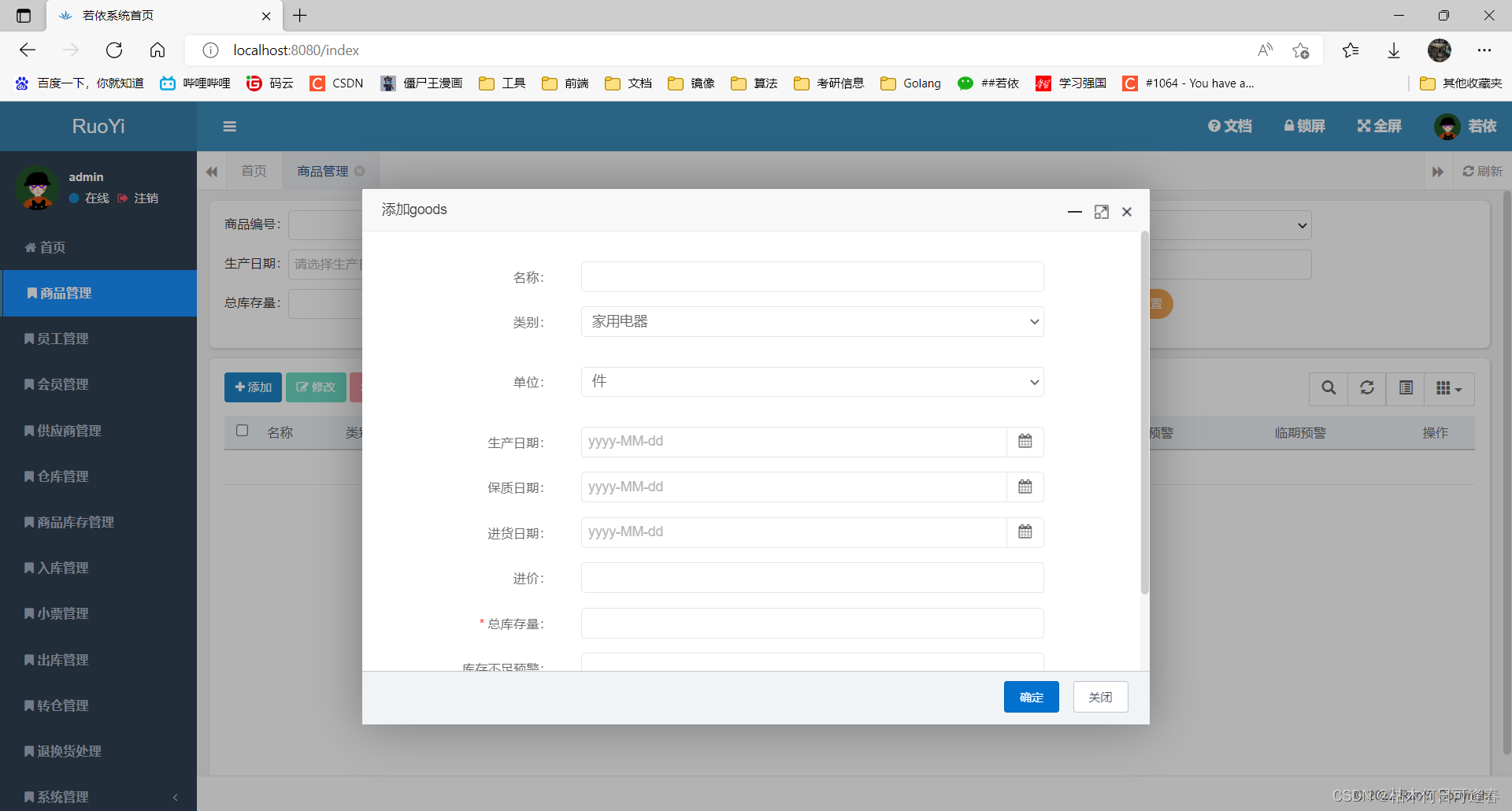Click the browser refresh icon
This screenshot has width=1512, height=811.
[x=114, y=50]
